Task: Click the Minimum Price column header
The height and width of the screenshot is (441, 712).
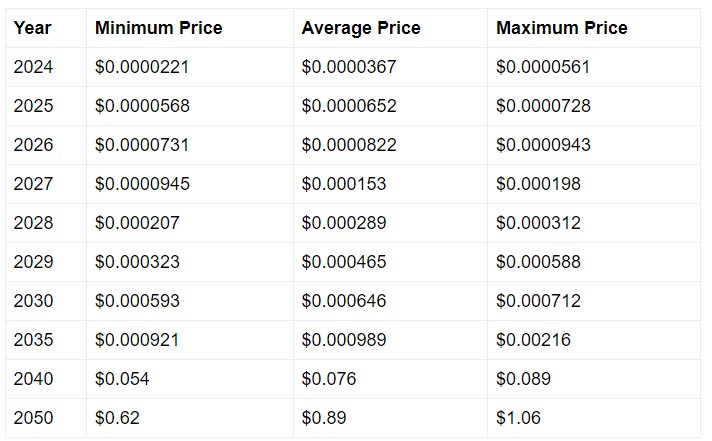Action: (158, 28)
